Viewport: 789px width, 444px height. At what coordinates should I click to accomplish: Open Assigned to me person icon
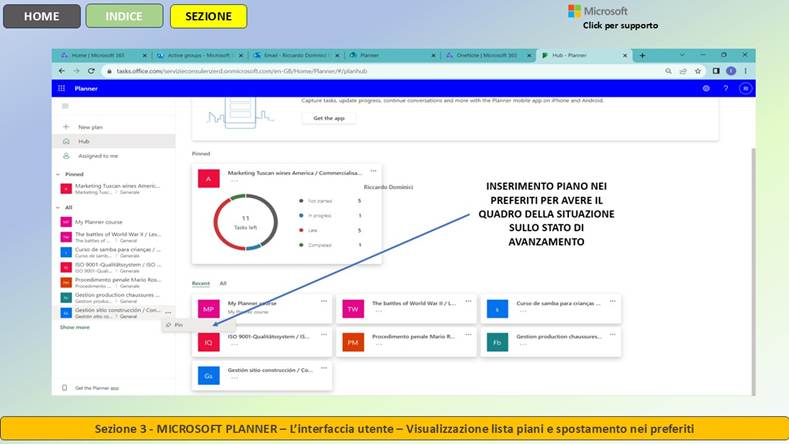point(66,156)
